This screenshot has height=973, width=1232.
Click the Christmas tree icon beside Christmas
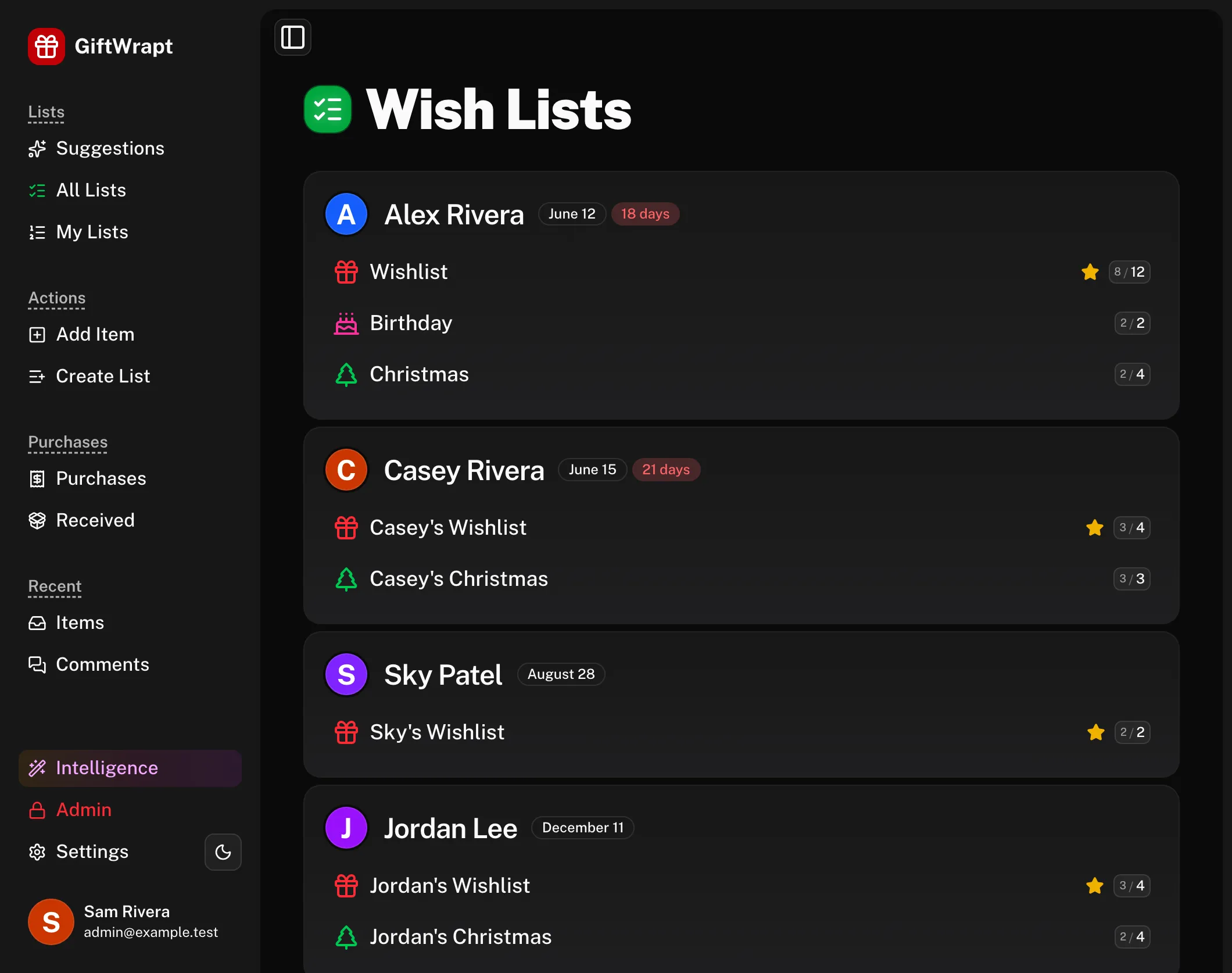click(346, 374)
